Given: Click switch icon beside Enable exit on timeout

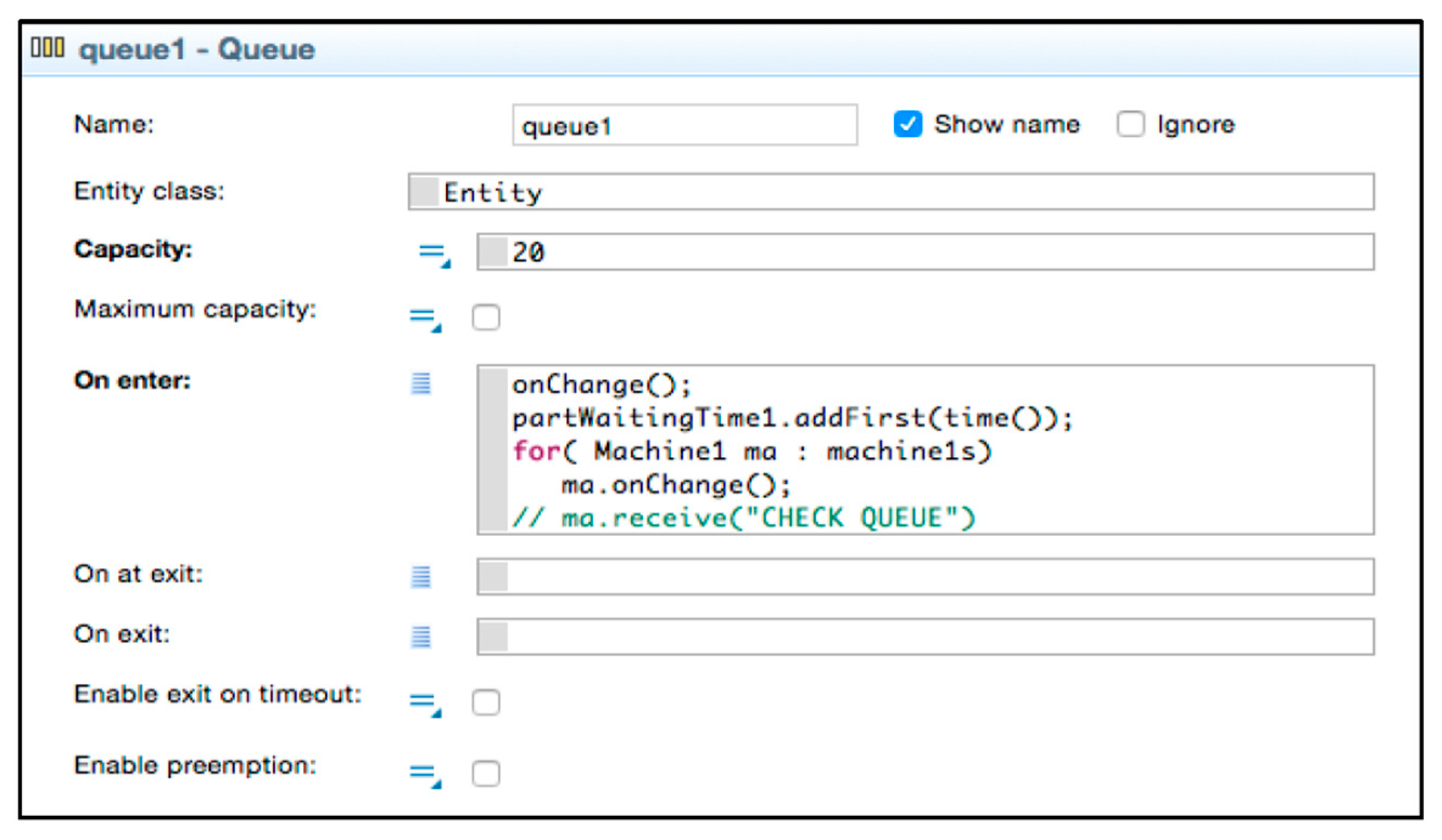Looking at the screenshot, I should click(x=425, y=704).
